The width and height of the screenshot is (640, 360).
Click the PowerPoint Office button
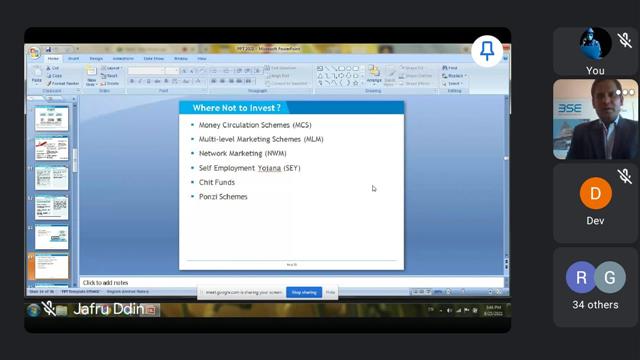pos(35,52)
